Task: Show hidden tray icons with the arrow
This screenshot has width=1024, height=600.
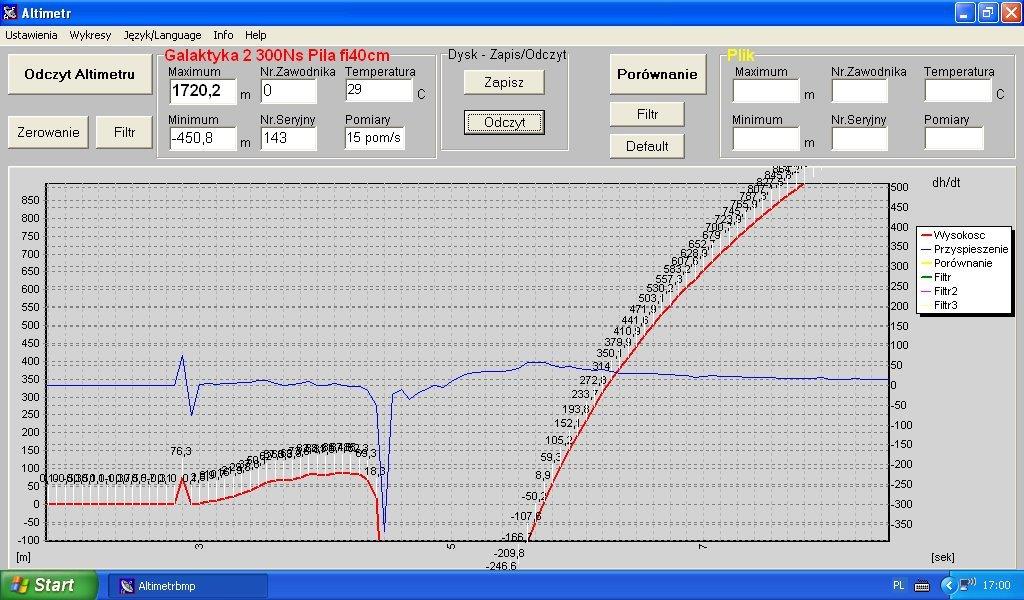Action: pyautogui.click(x=947, y=585)
